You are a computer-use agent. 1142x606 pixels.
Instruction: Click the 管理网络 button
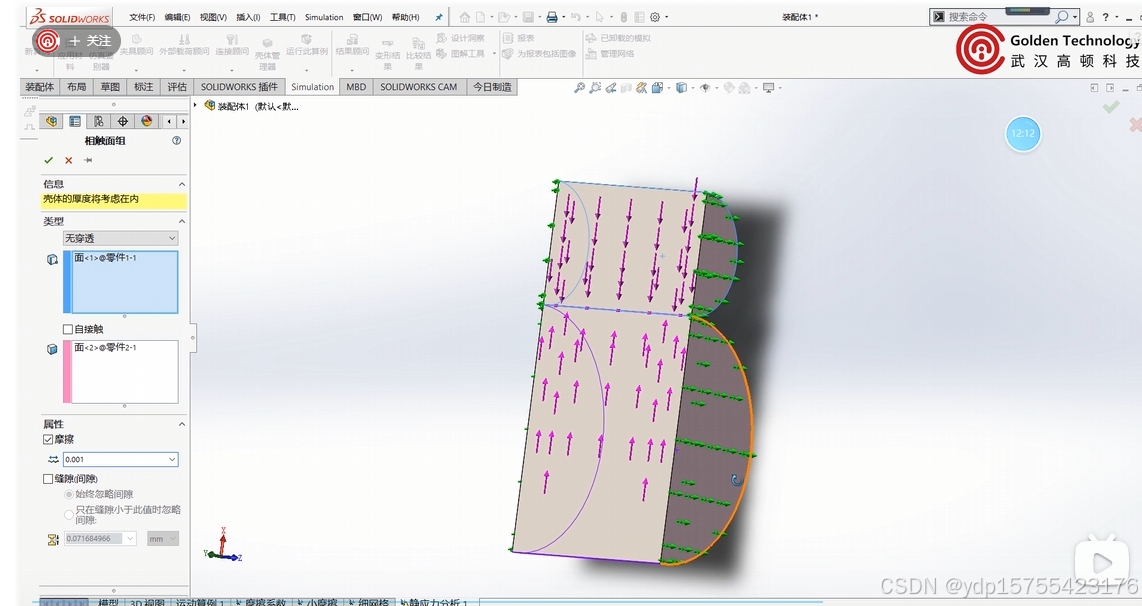(610, 54)
